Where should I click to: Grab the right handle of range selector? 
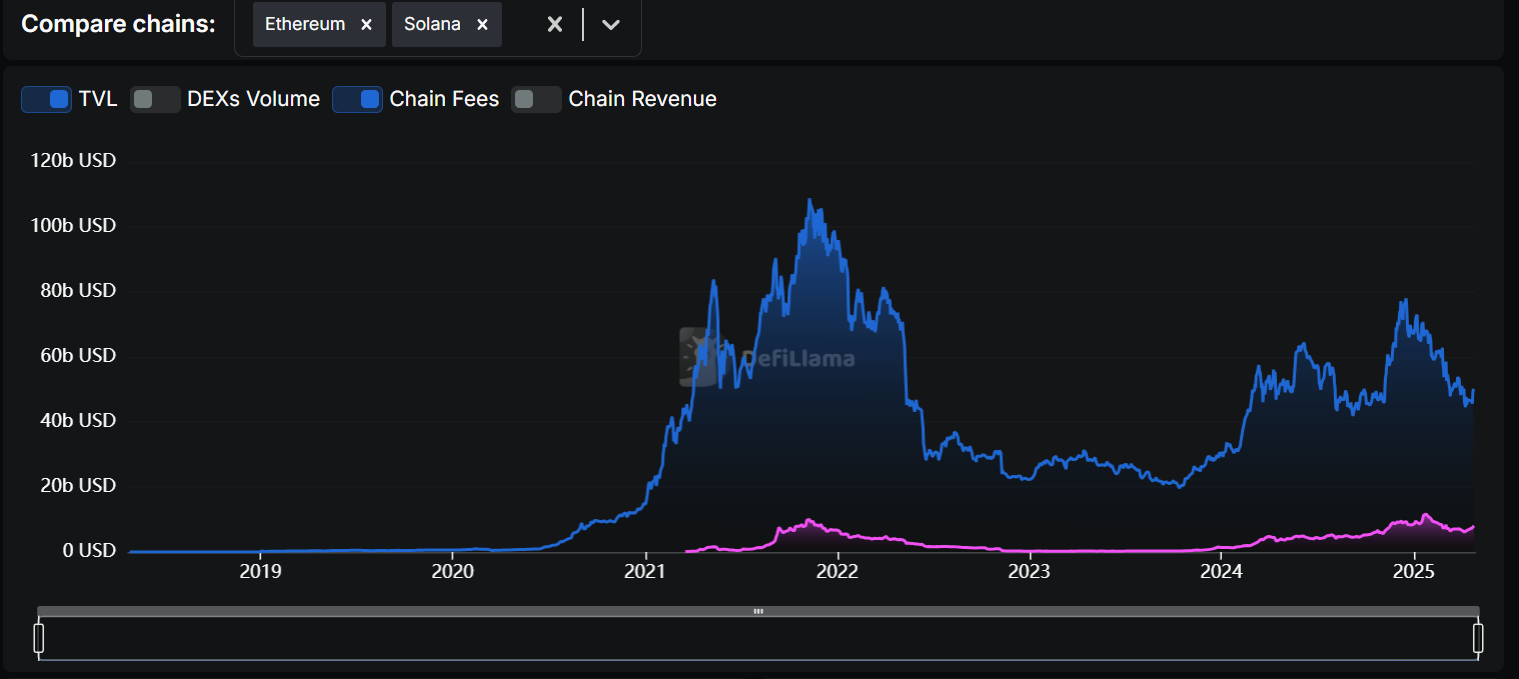(1478, 637)
